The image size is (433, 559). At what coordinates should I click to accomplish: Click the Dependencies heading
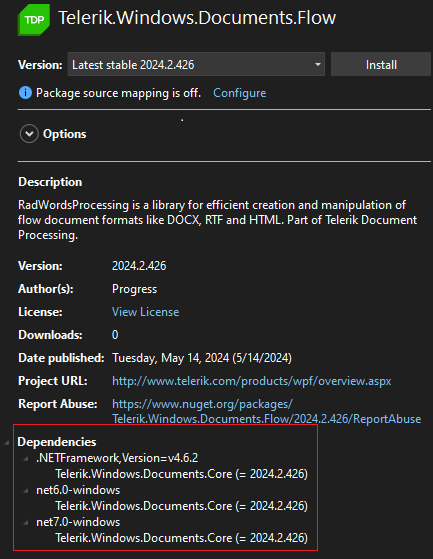point(57,442)
